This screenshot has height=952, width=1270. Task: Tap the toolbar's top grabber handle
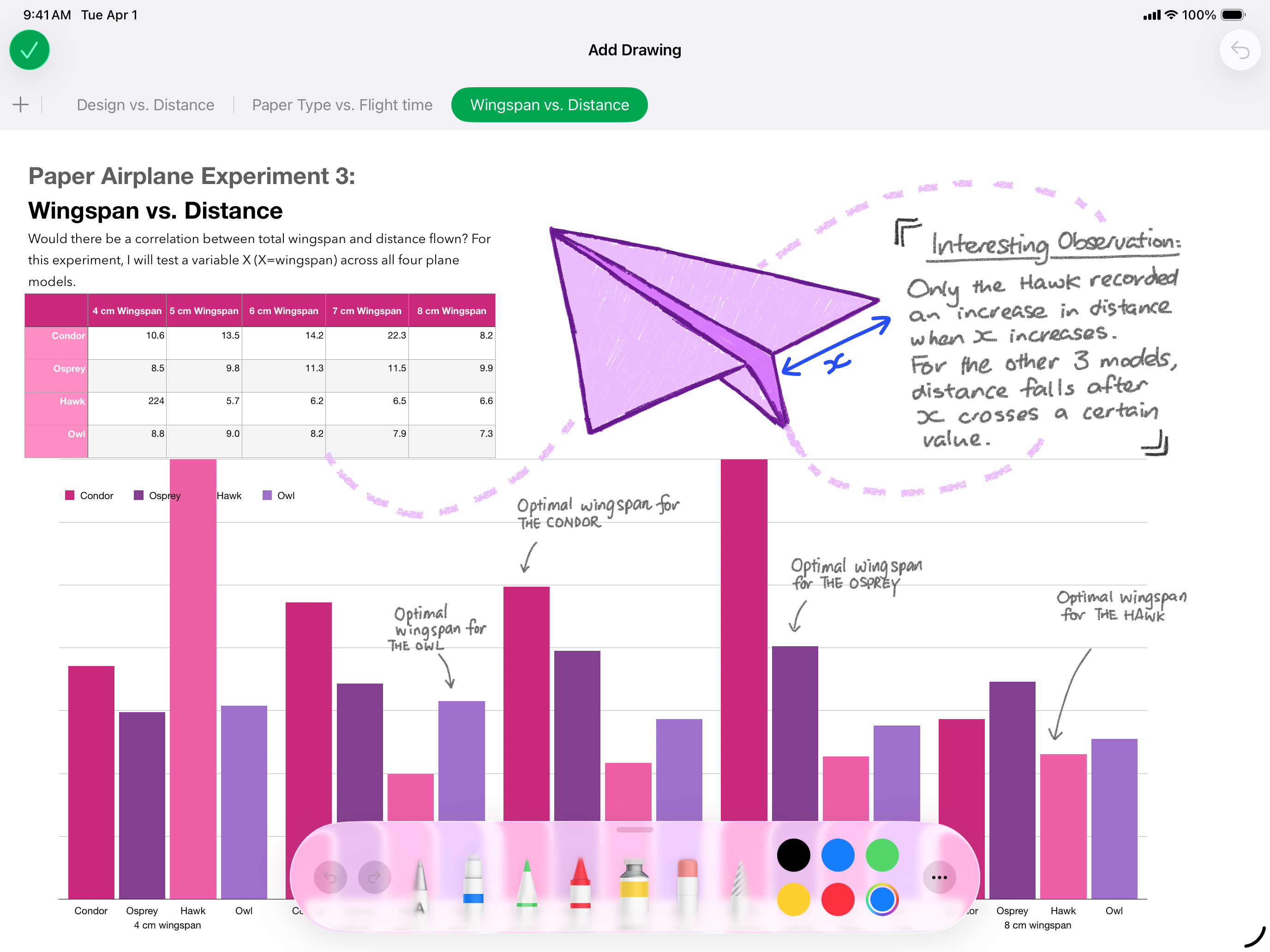click(x=635, y=830)
